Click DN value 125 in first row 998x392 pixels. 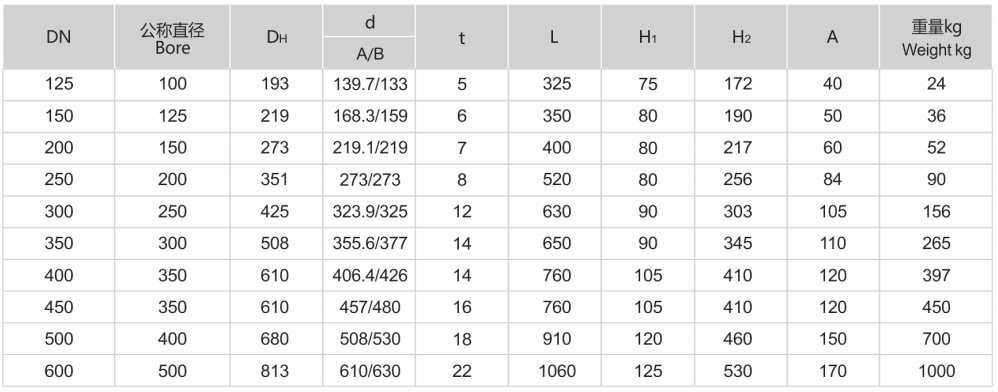tap(59, 85)
